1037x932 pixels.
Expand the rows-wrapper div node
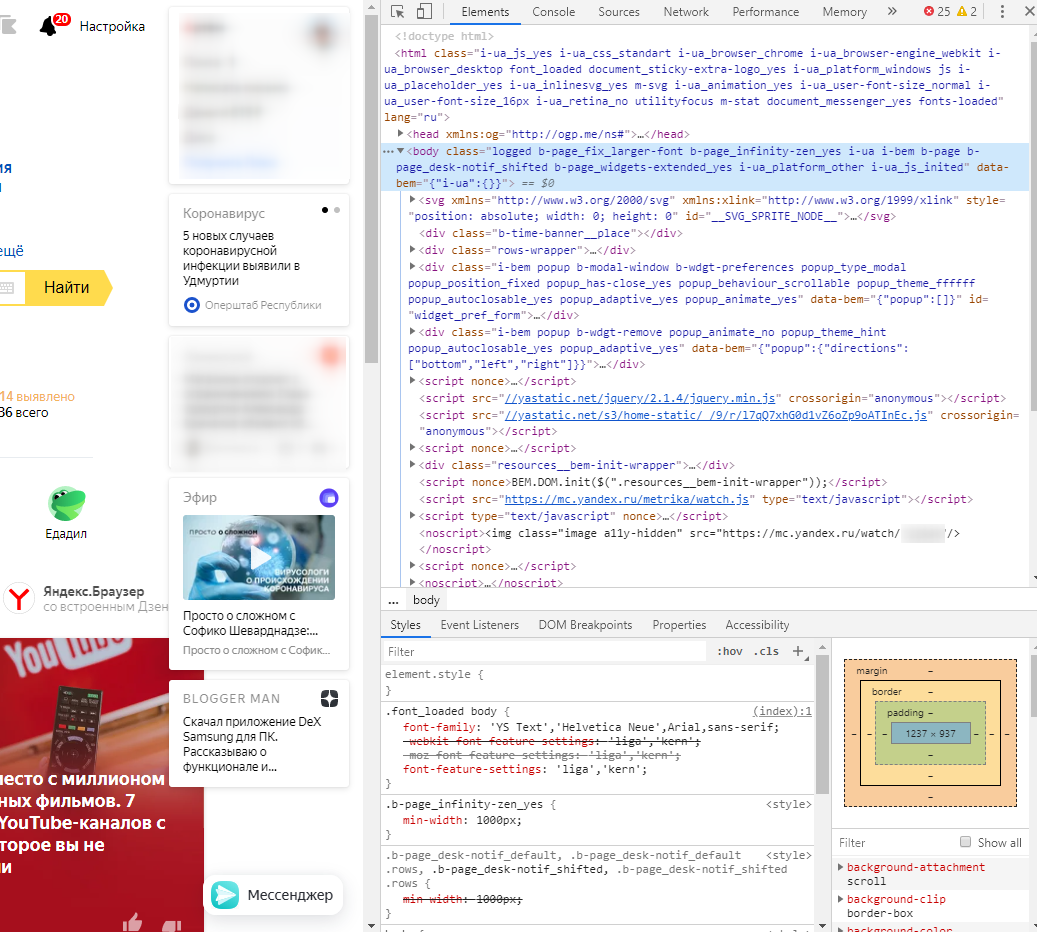(412, 249)
